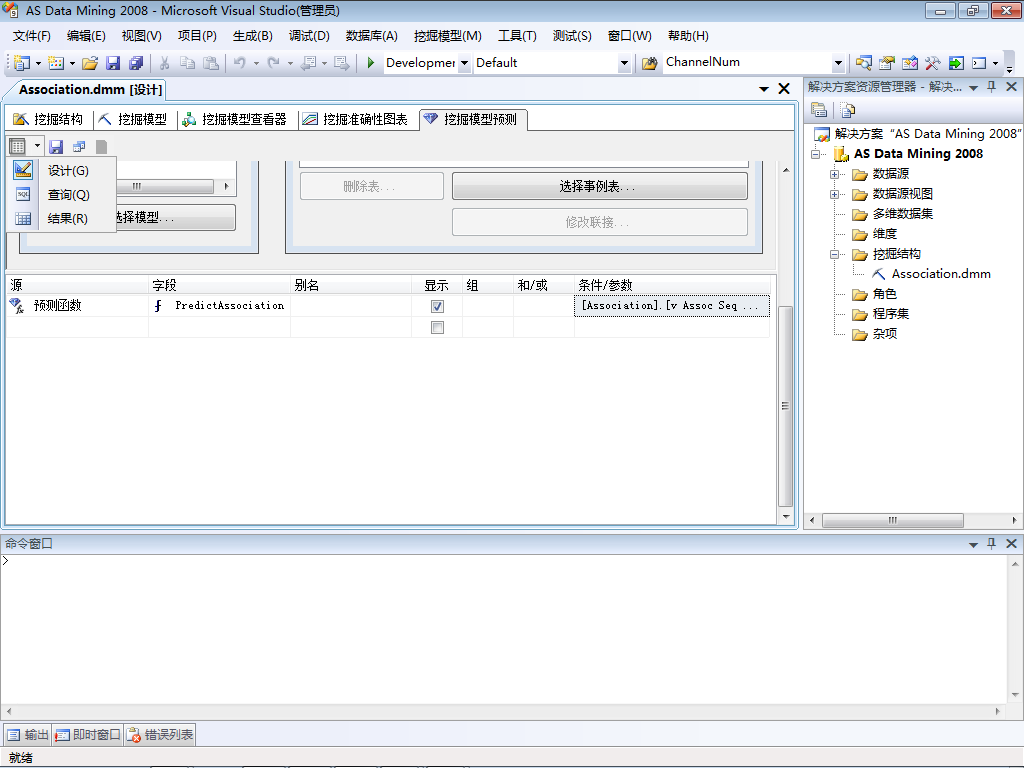Screen dimensions: 1024x768
Task: Click the Cut scissors icon
Action: 165,63
